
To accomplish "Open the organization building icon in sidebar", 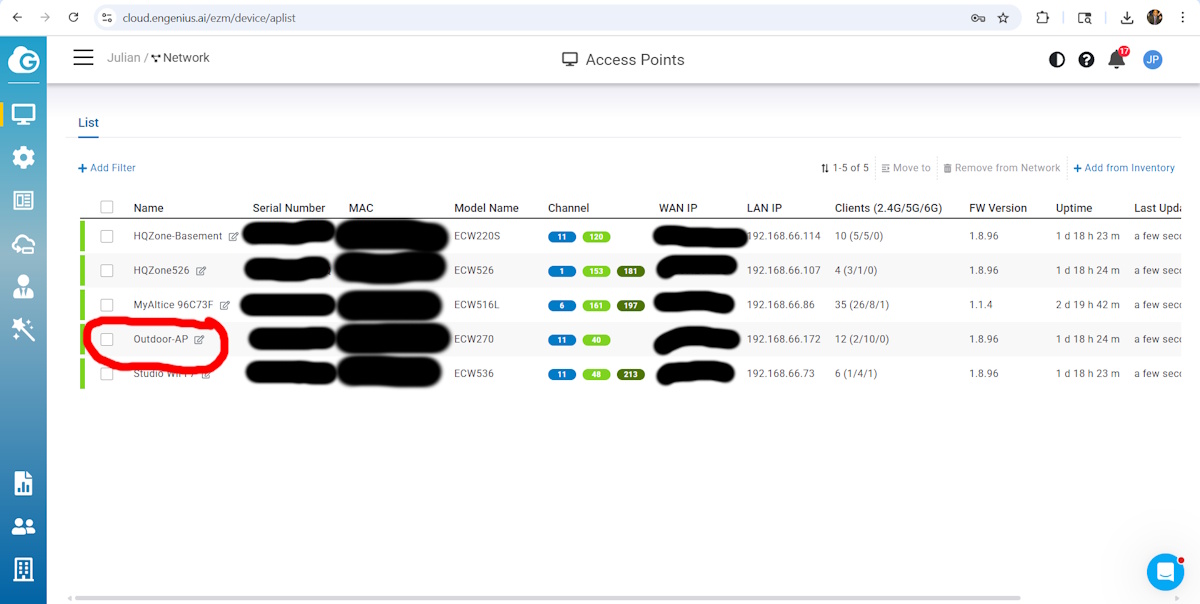I will point(23,569).
